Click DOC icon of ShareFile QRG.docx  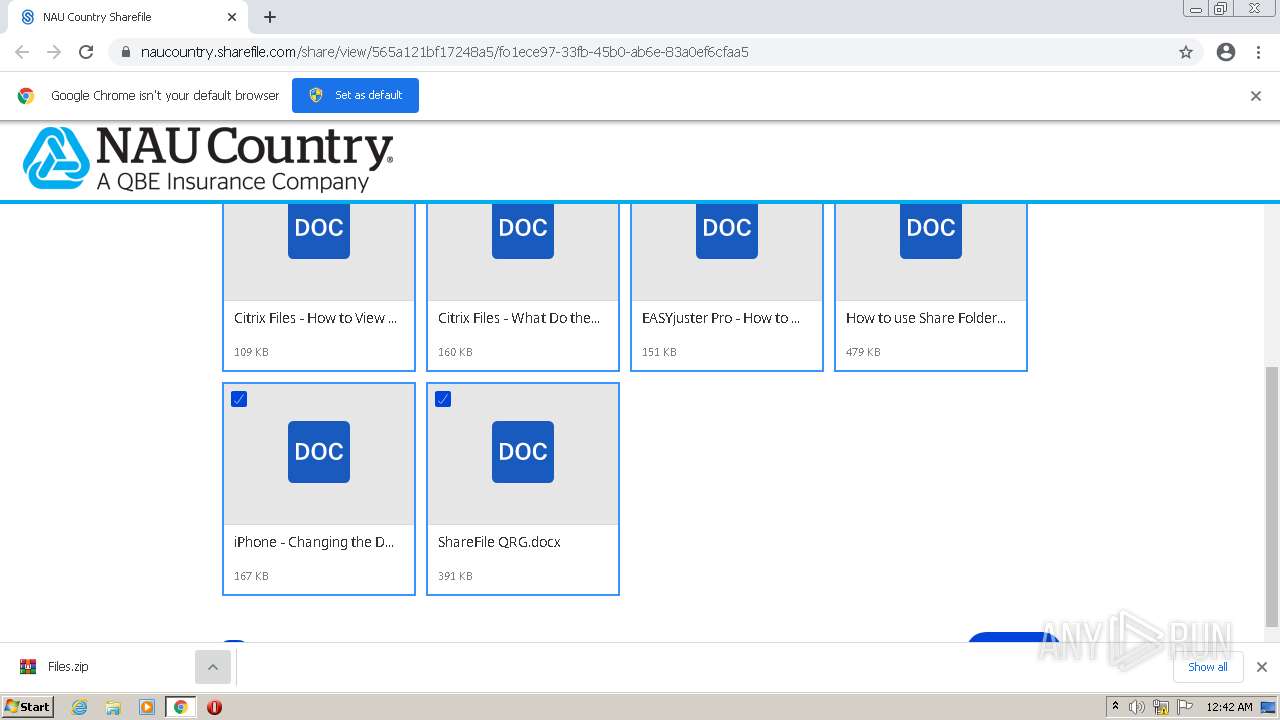pos(523,452)
